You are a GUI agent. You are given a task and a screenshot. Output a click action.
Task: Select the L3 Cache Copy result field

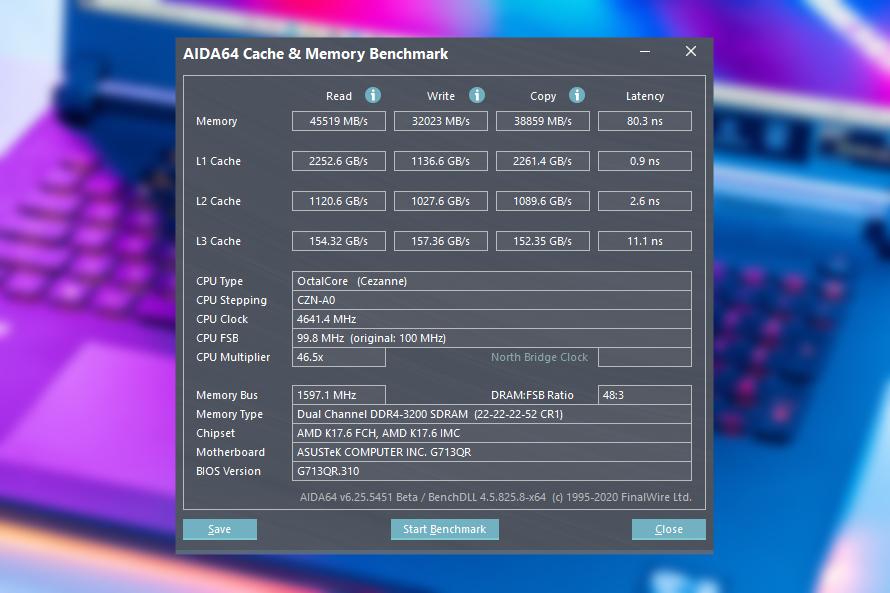pyautogui.click(x=542, y=240)
